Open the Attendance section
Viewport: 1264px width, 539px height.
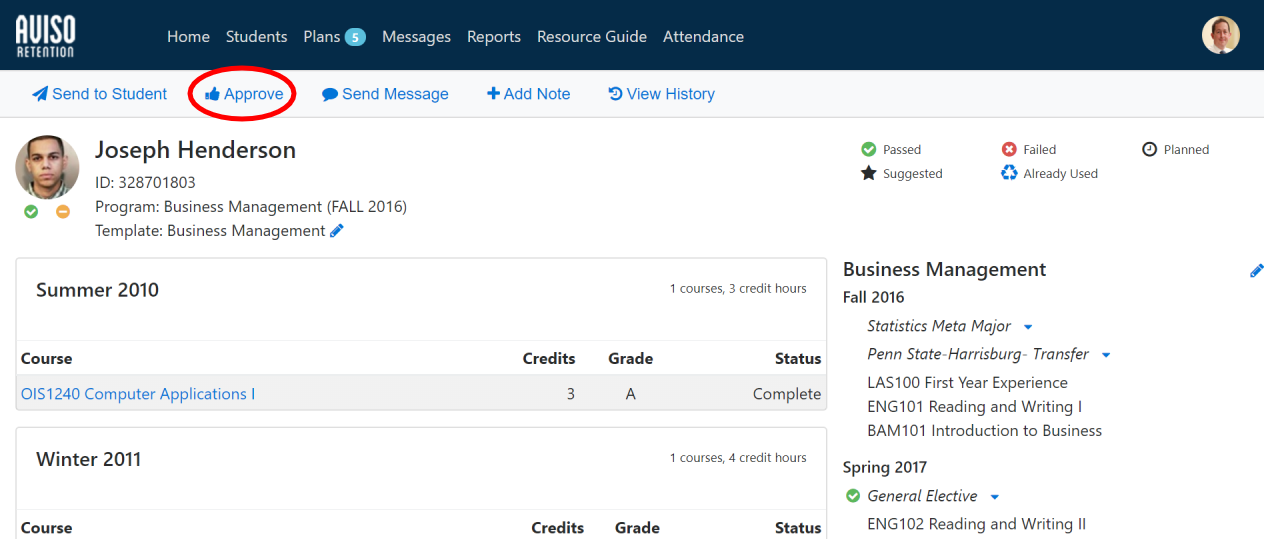coord(703,37)
